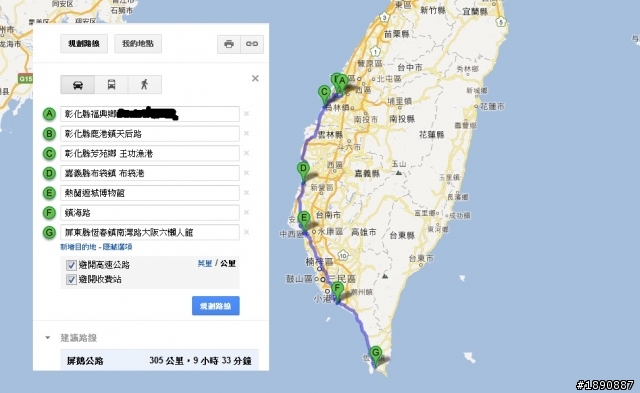Switch distance units to 英里

coord(205,263)
